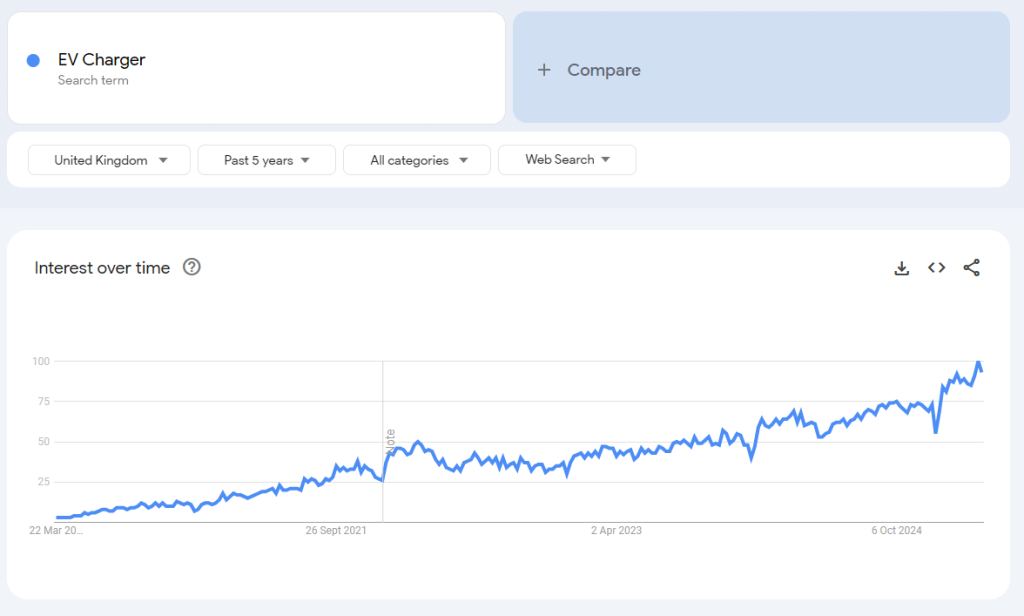Click the 50 value on the y-axis
This screenshot has width=1024, height=616.
click(43, 442)
